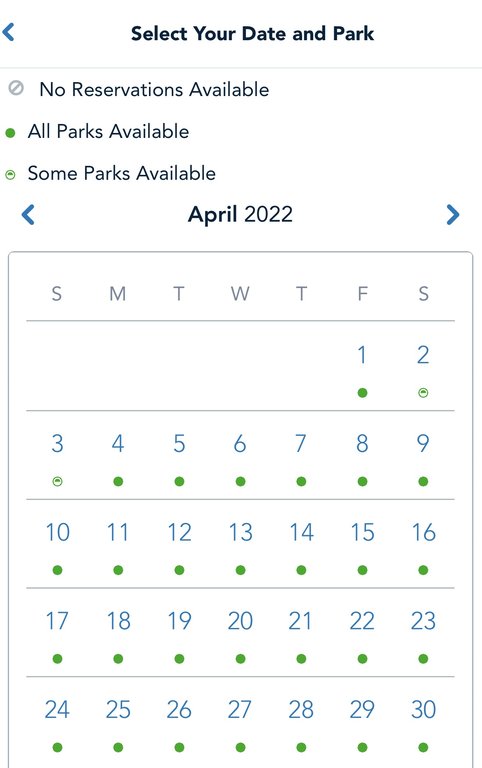Select April 27 on the calendar
482x768 pixels.
click(x=240, y=710)
